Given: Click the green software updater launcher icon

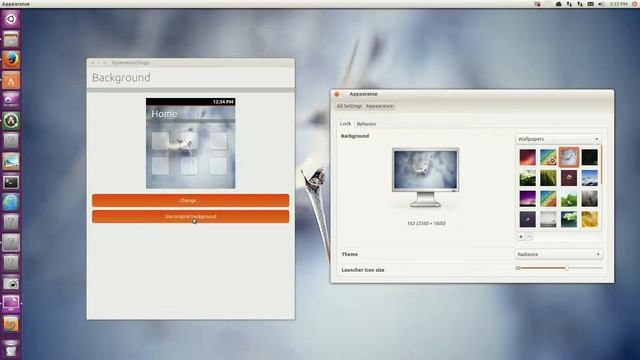Looking at the screenshot, I should [11, 121].
